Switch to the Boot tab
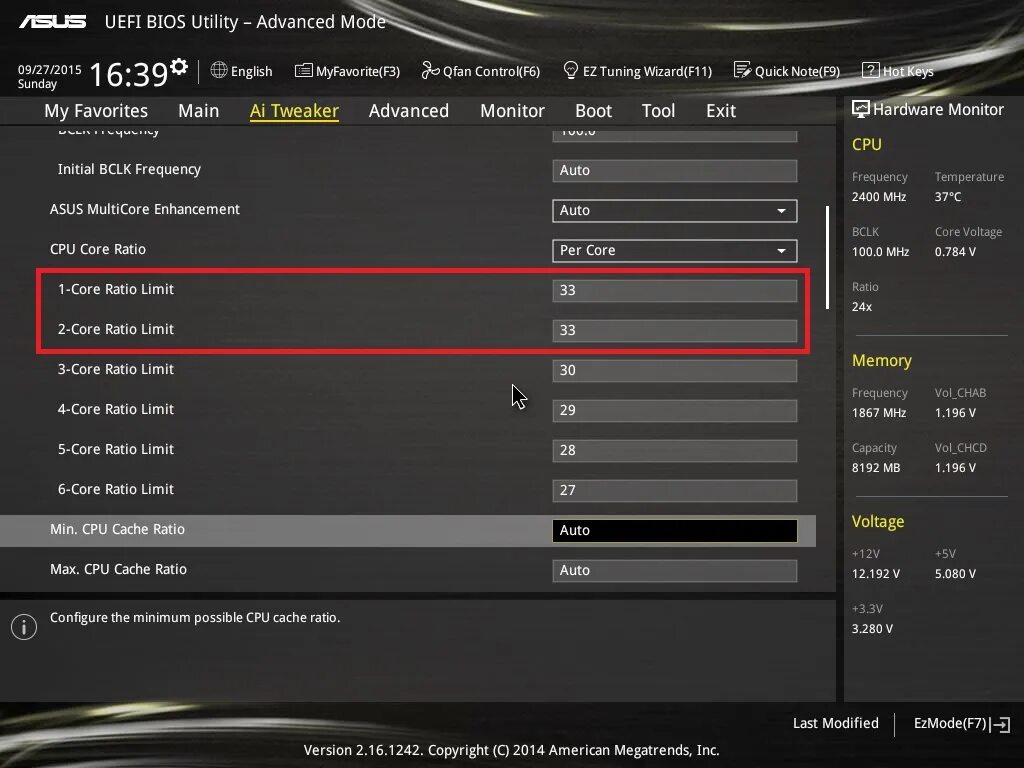Screen dimensions: 1024x768 click(593, 111)
